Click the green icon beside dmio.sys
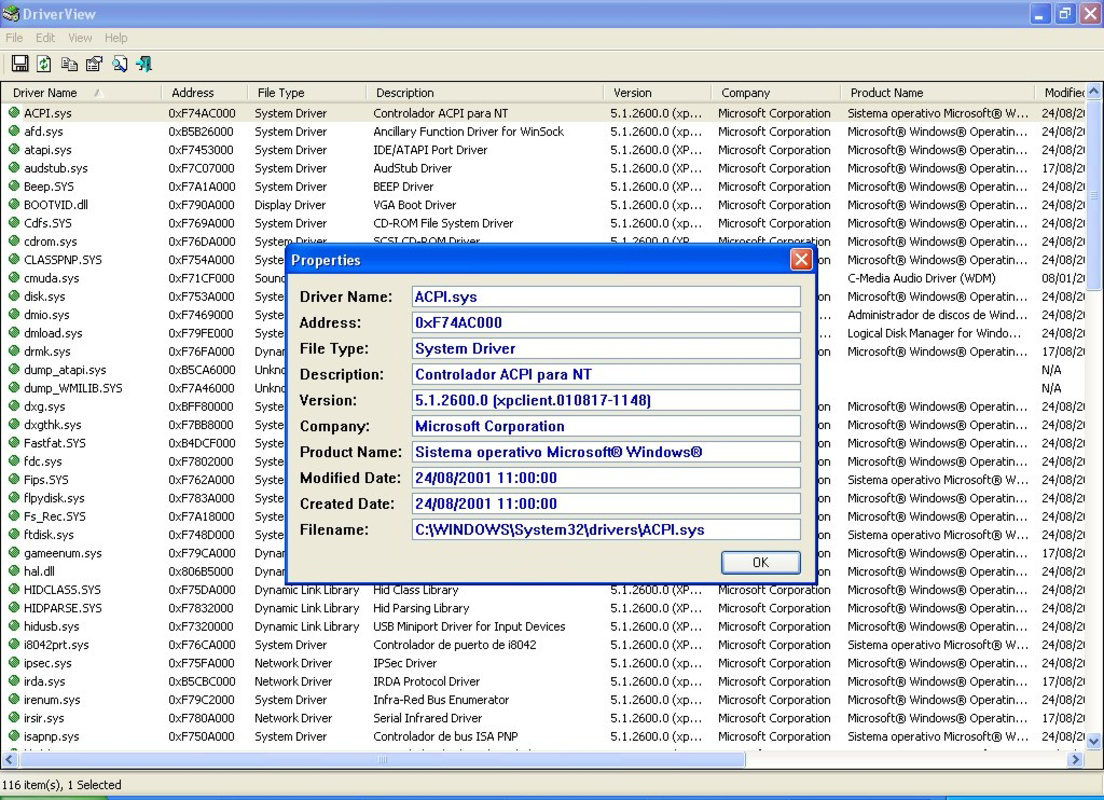 click(x=13, y=313)
